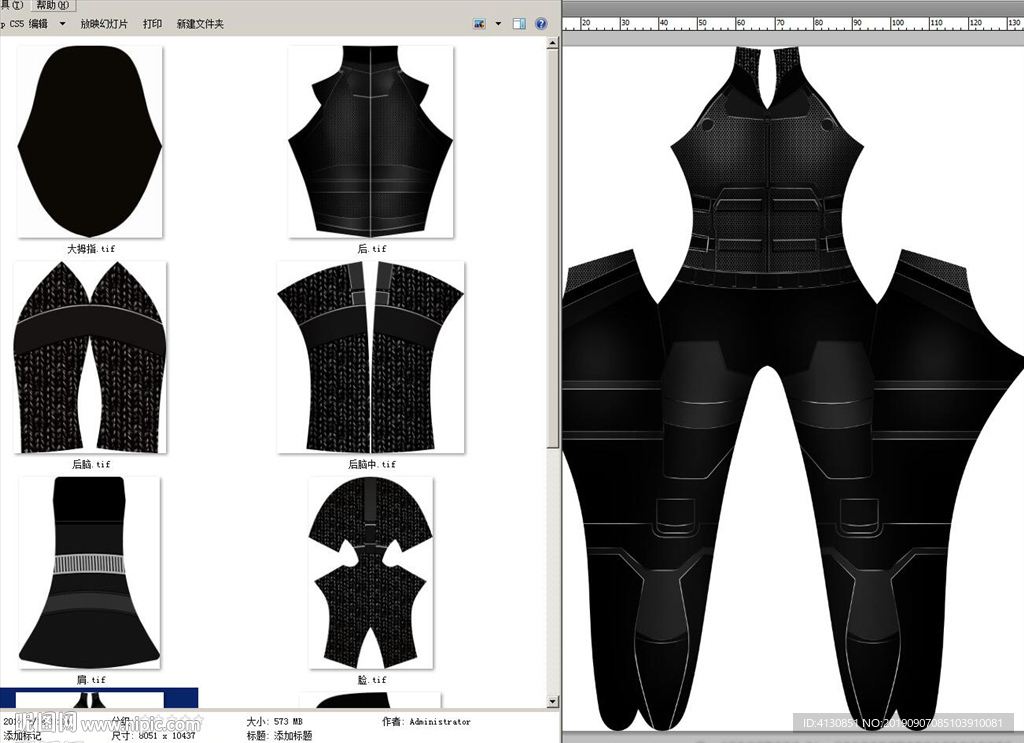Select the 大拇指.tif thumbnail
This screenshot has width=1024, height=743.
90,140
